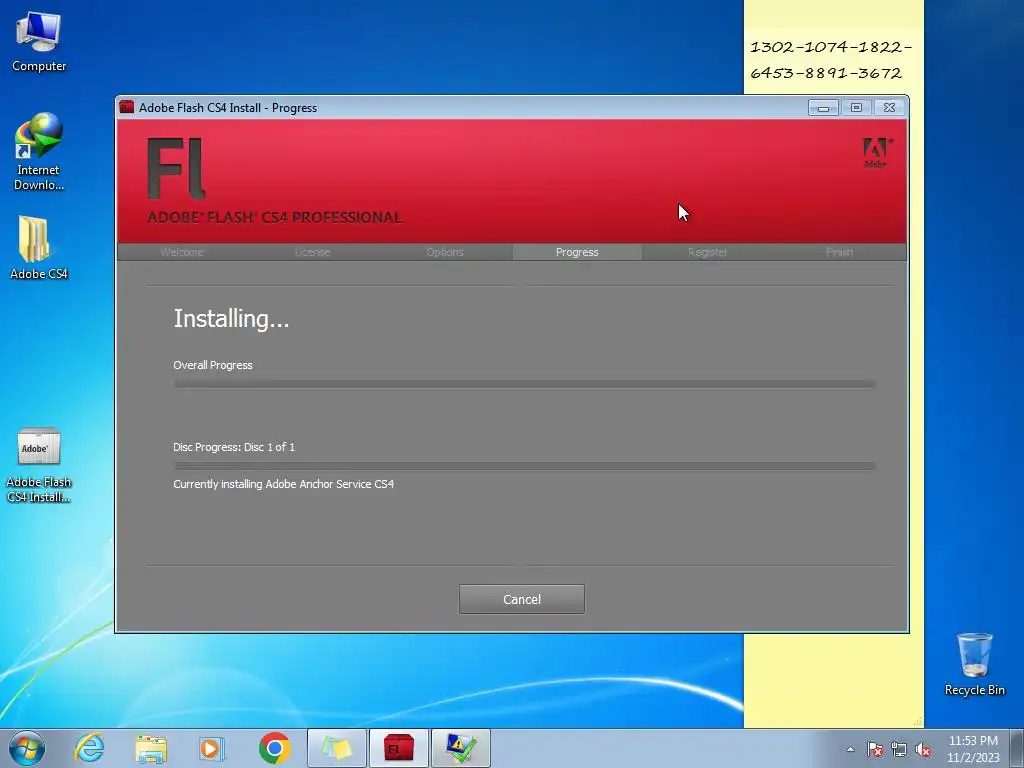Open Windows Explorer from the taskbar
Screen dimensions: 1024x768
tap(151, 748)
